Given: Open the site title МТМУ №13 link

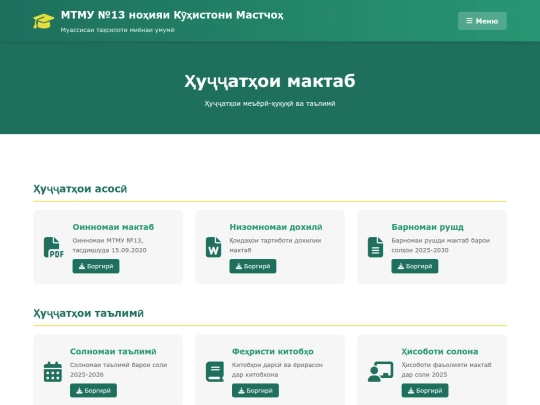Looking at the screenshot, I should (172, 15).
